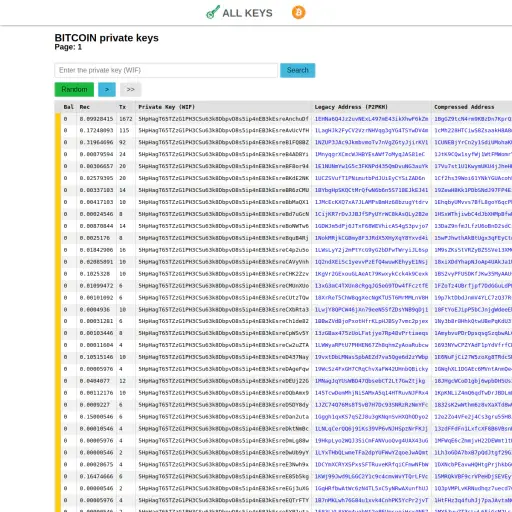The width and height of the screenshot is (512, 512).
Task: Click the Rec value 0.31964696
Action: [x=96, y=142]
